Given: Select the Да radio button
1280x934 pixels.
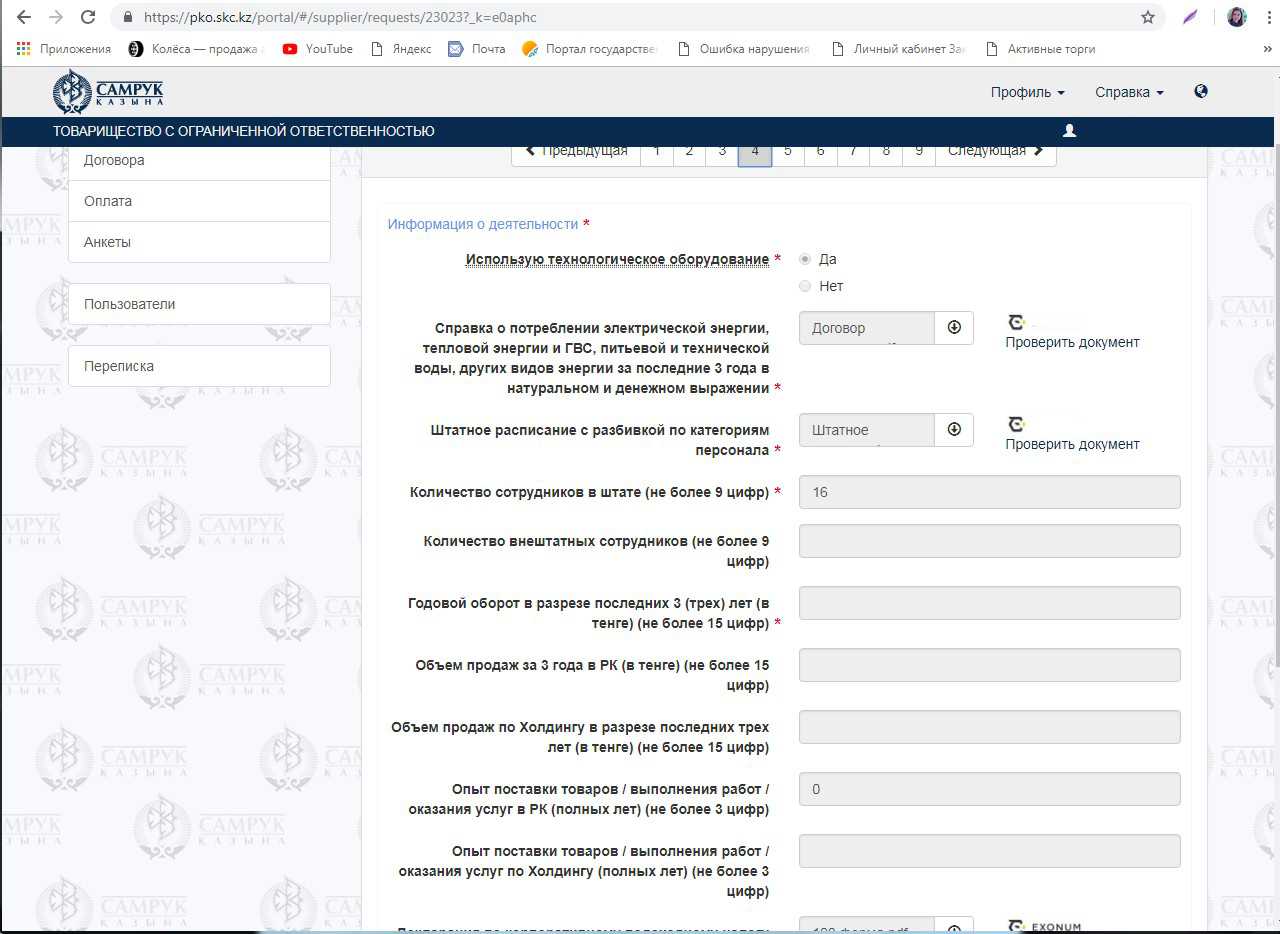Looking at the screenshot, I should 805,259.
